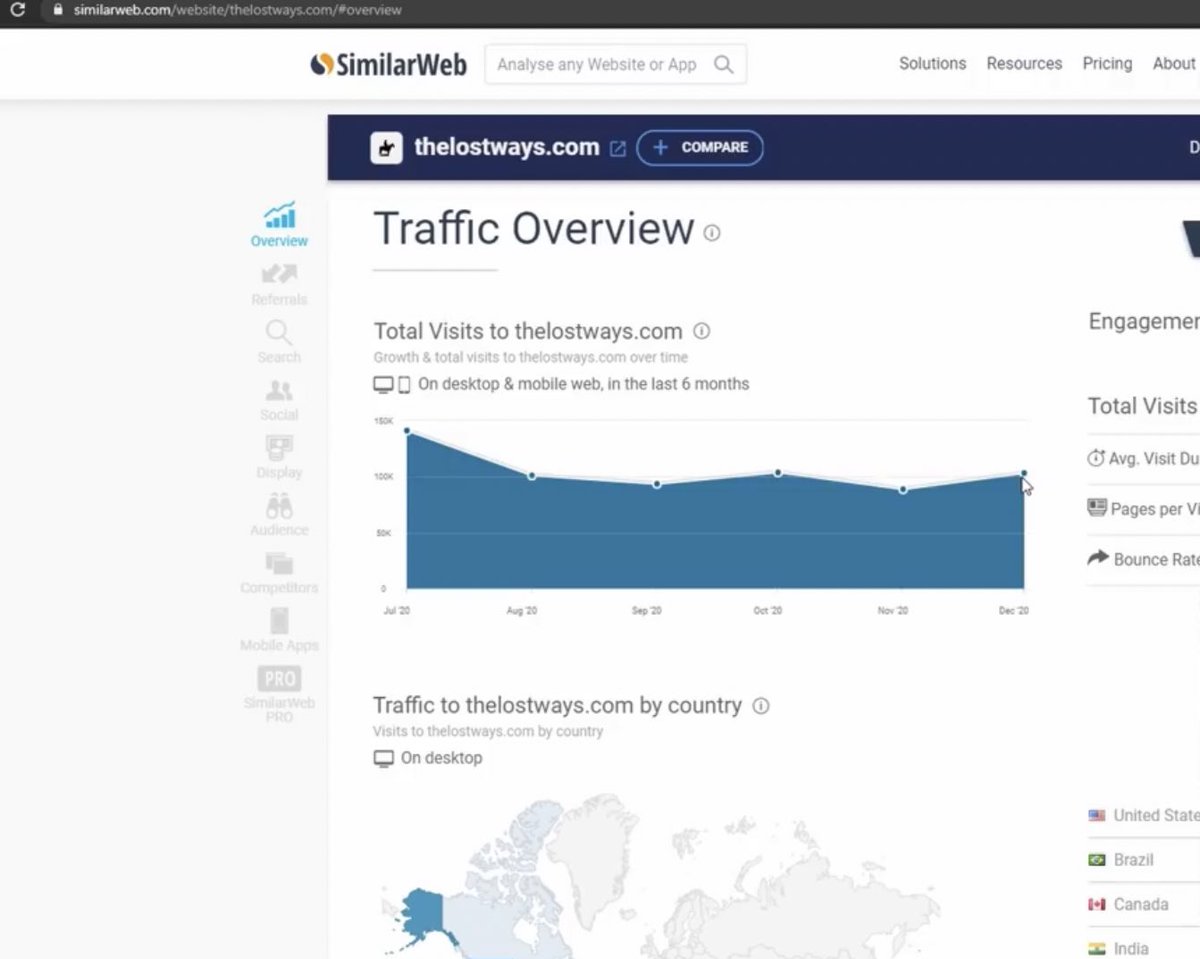Click the desktop device icon above the chart
Image resolution: width=1200 pixels, height=959 pixels.
(x=383, y=384)
